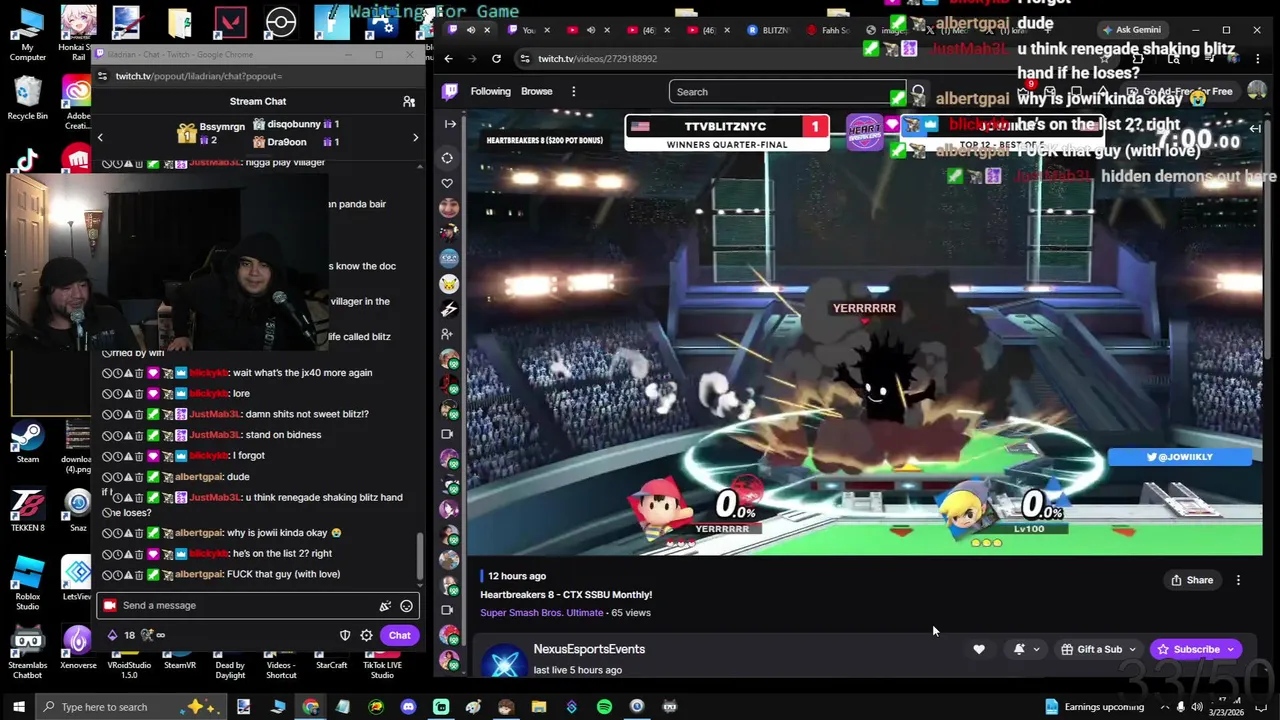1280x720 pixels.
Task: Go to next gift leaderboard entry
Action: [416, 137]
